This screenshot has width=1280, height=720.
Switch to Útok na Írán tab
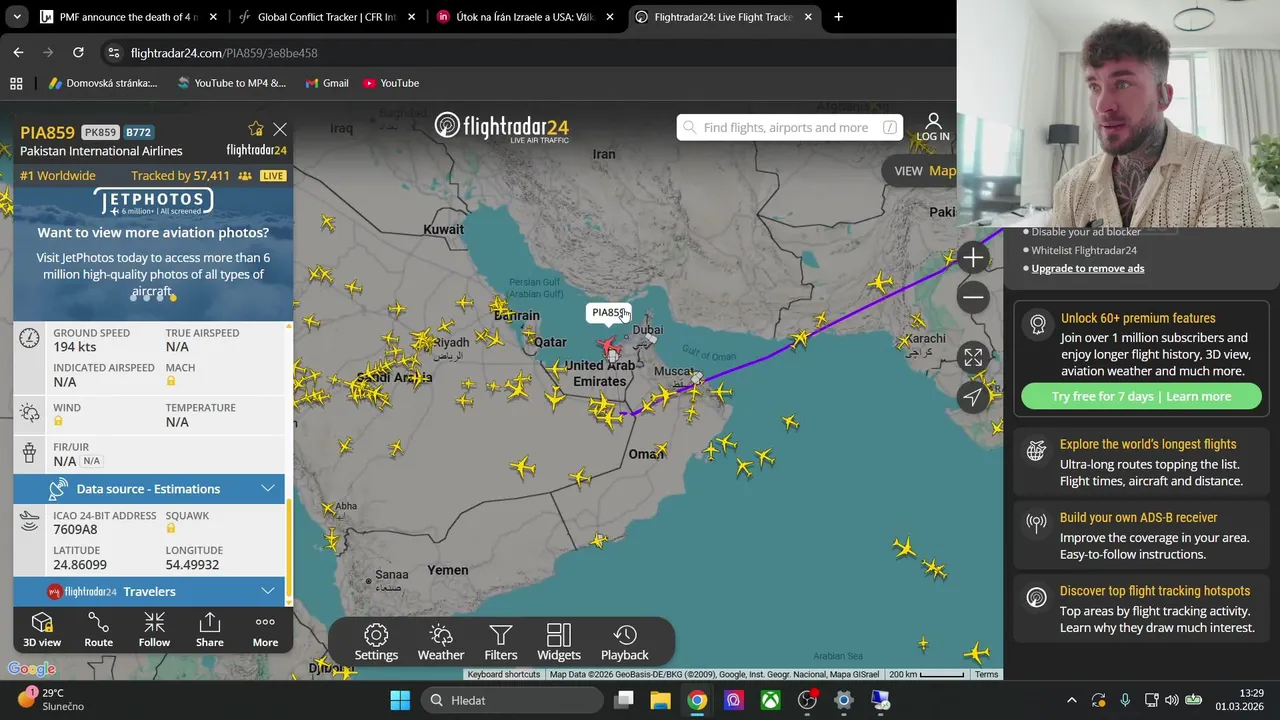525,17
